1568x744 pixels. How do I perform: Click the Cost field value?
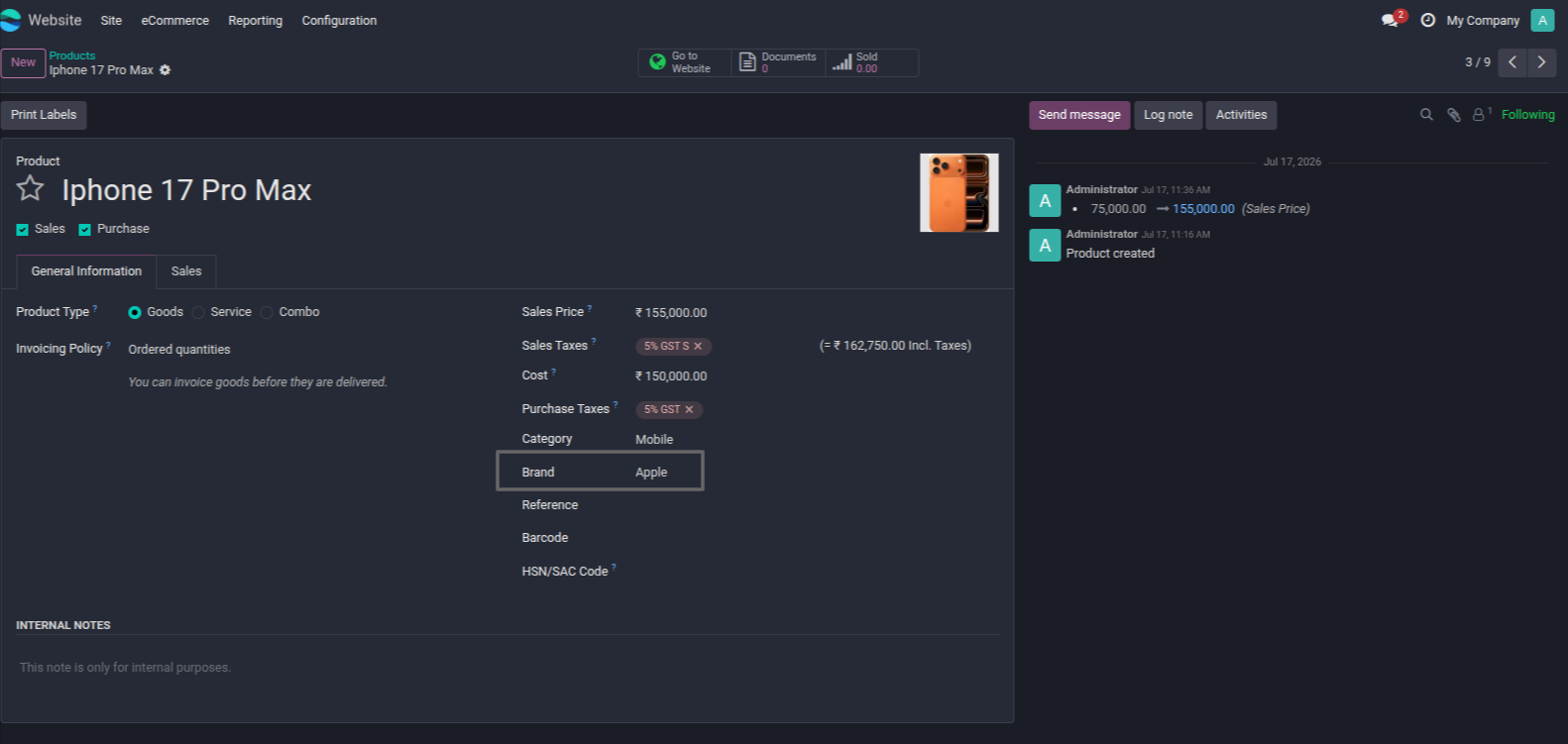click(x=671, y=376)
